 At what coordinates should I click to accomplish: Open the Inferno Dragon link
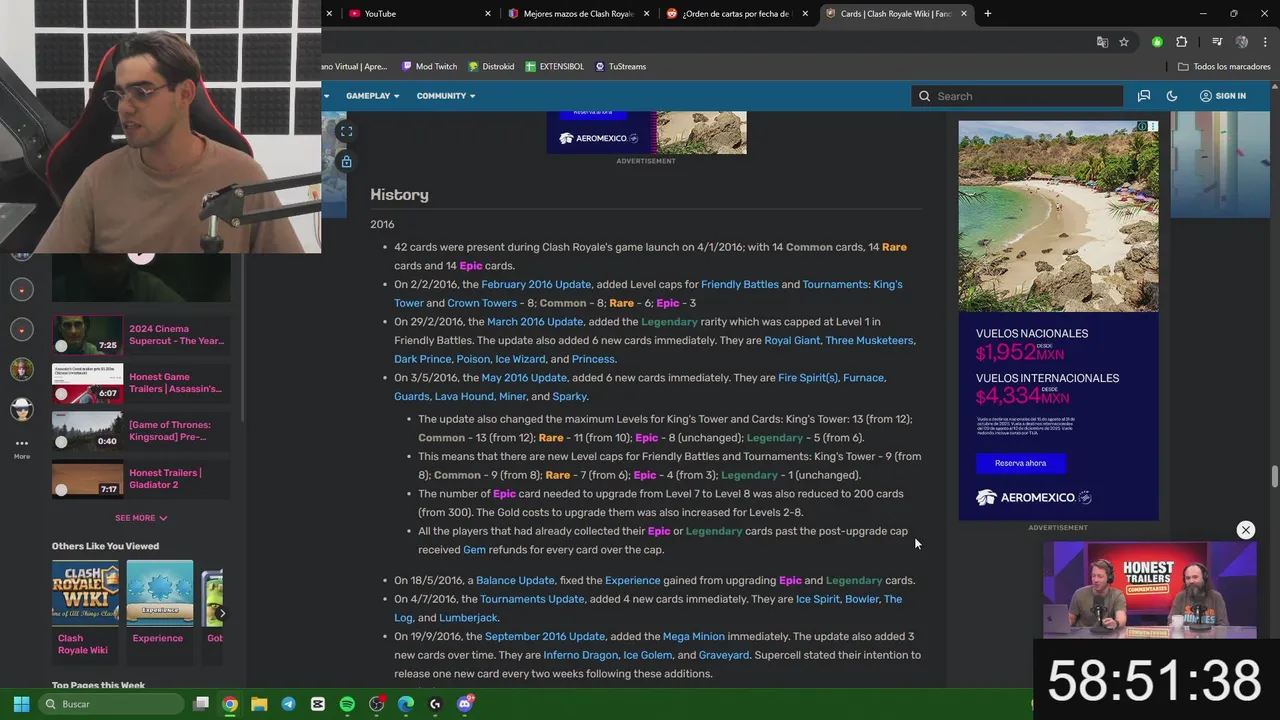click(581, 655)
